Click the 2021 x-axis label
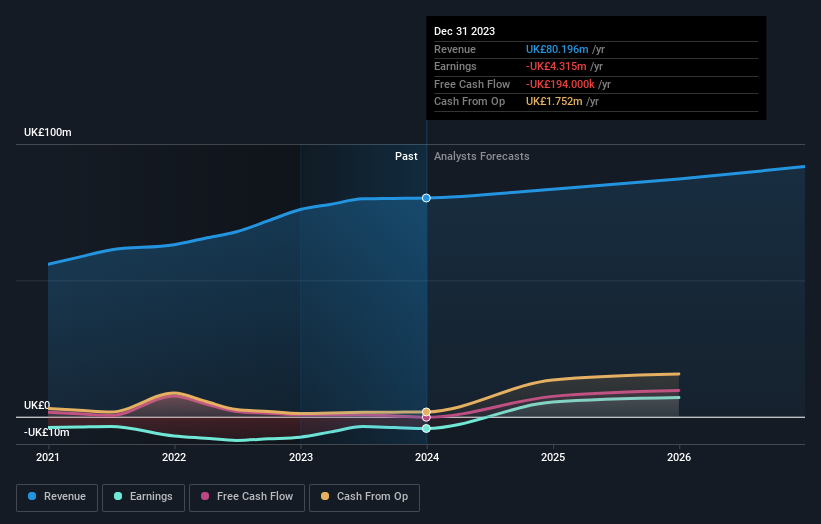 click(x=48, y=457)
